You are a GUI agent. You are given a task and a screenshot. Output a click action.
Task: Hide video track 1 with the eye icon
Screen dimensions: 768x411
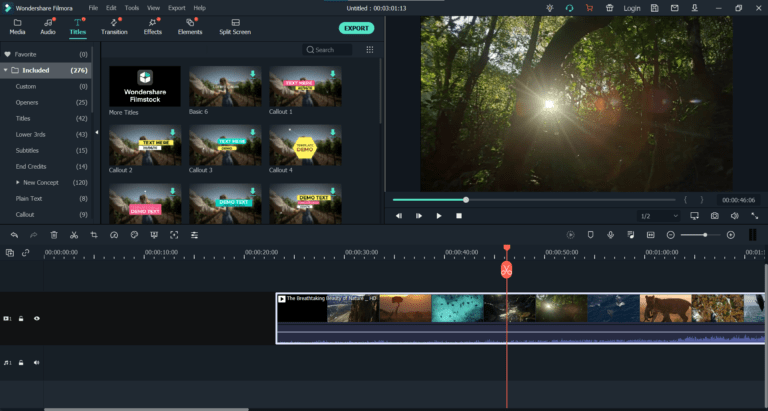click(x=37, y=319)
